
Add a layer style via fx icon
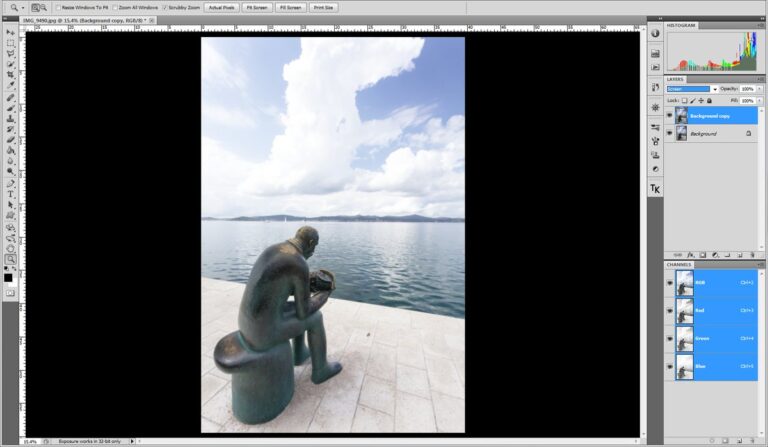pyautogui.click(x=690, y=255)
